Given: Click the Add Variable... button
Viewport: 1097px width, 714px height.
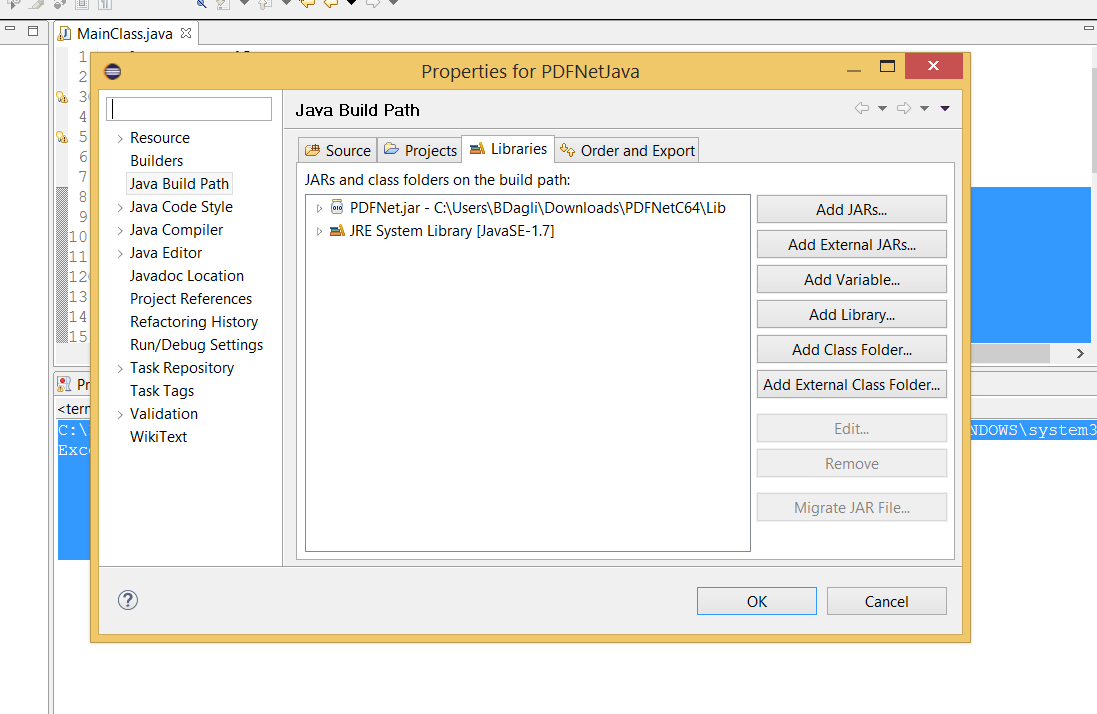Looking at the screenshot, I should point(851,279).
